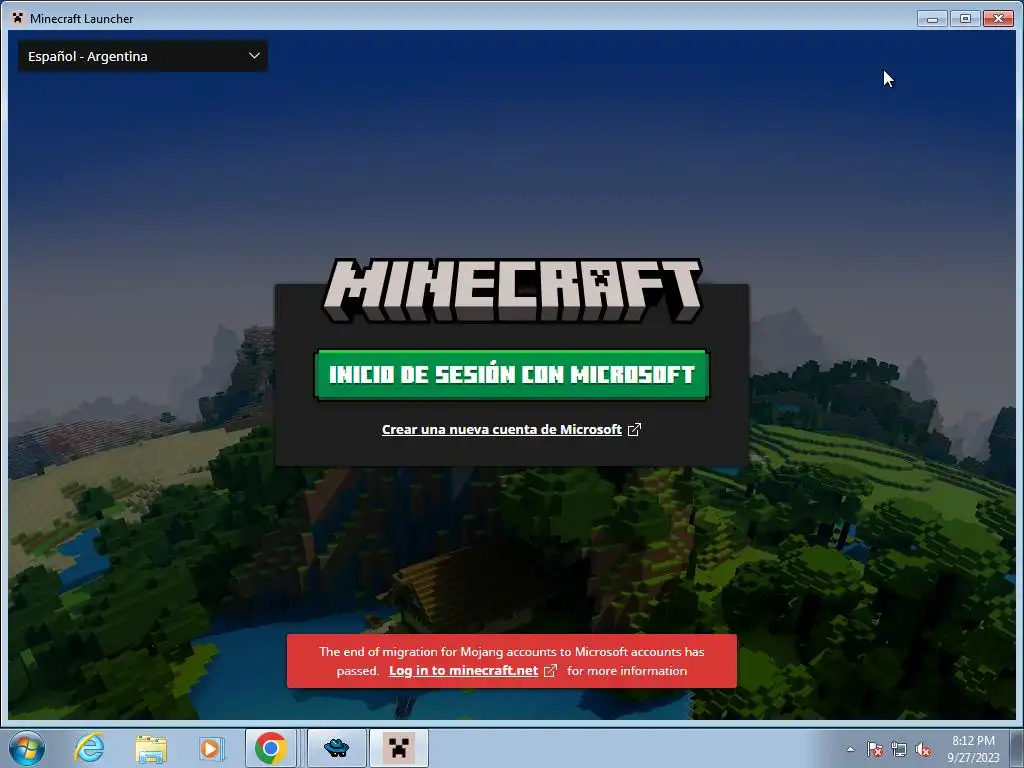This screenshot has width=1024, height=768.
Task: Click Show desktop strip at taskbar end
Action: pyautogui.click(x=1016, y=748)
